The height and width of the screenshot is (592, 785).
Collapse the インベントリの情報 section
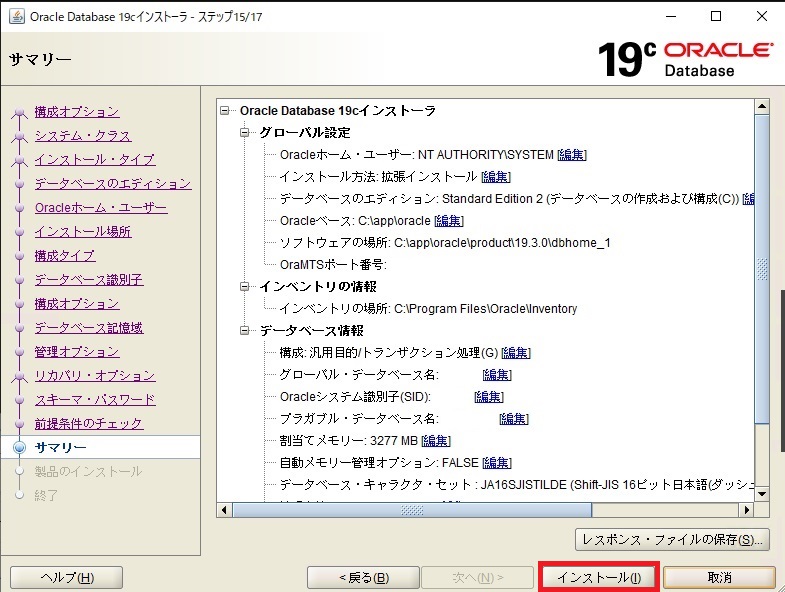244,286
